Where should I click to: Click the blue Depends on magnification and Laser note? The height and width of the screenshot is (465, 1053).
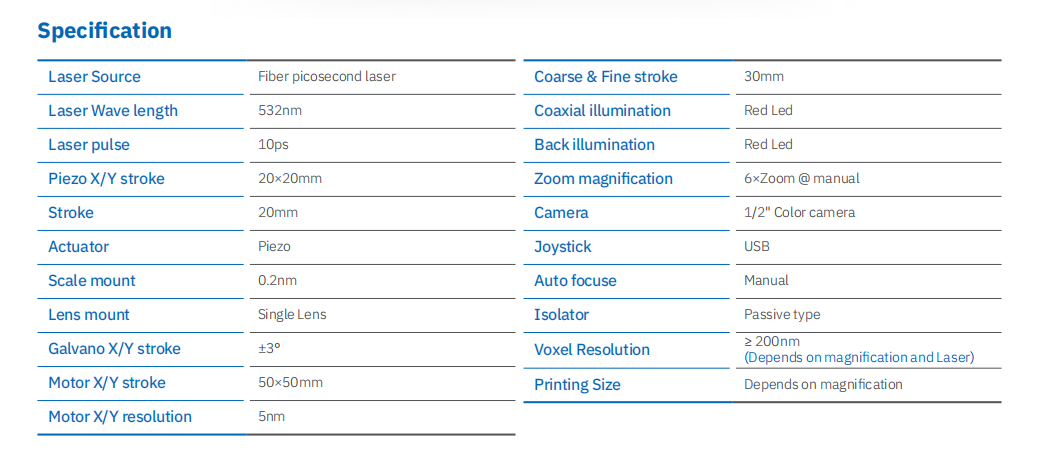[859, 358]
